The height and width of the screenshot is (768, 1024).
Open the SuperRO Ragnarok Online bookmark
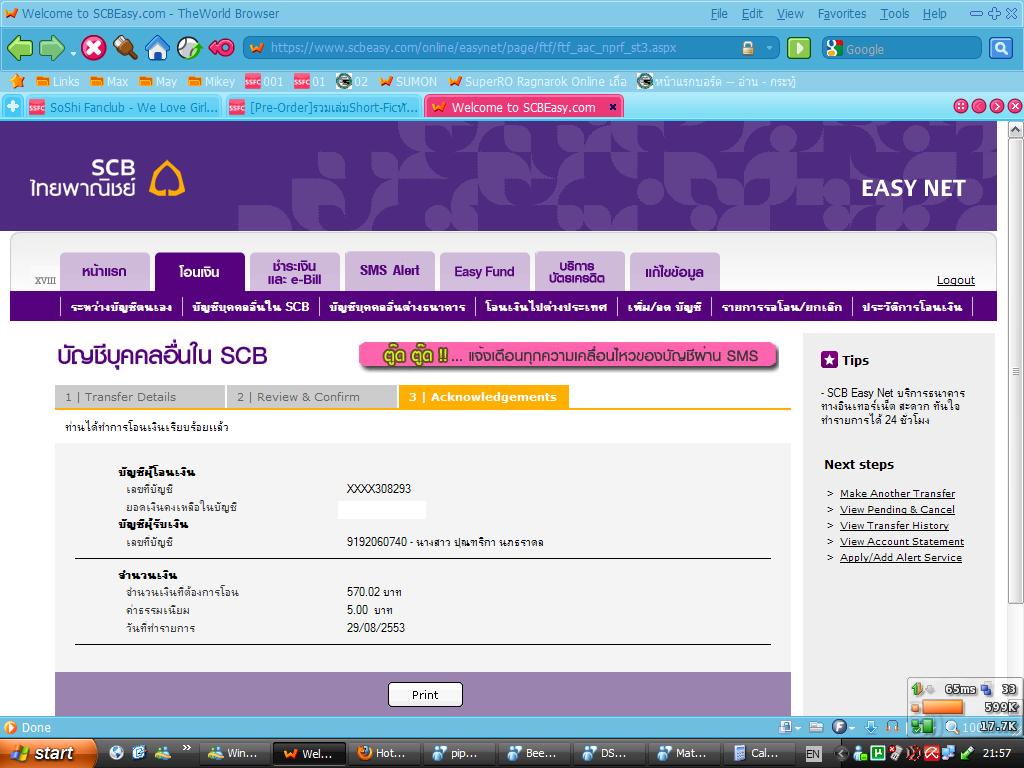point(537,82)
